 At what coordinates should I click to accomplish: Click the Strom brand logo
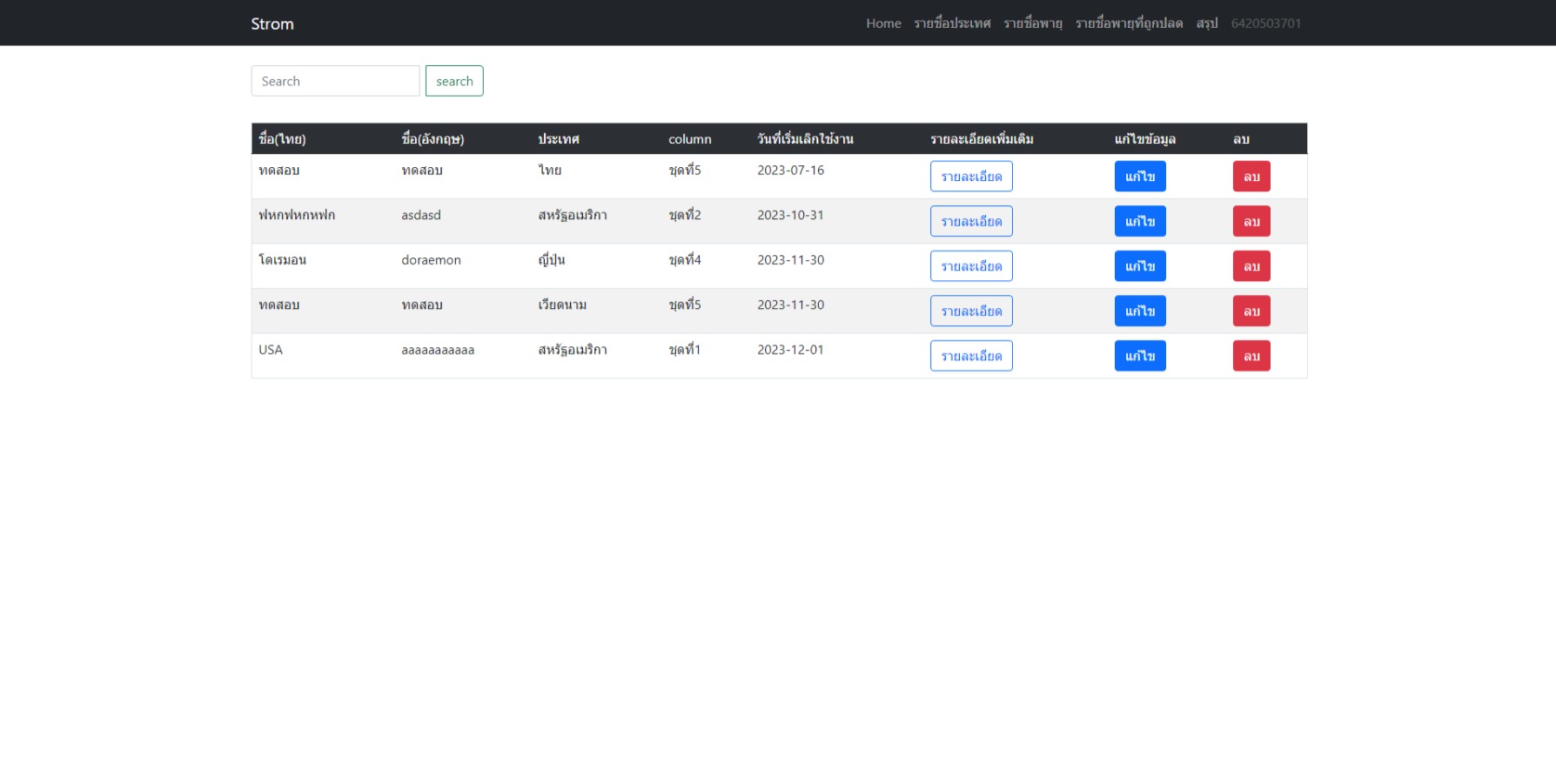272,23
